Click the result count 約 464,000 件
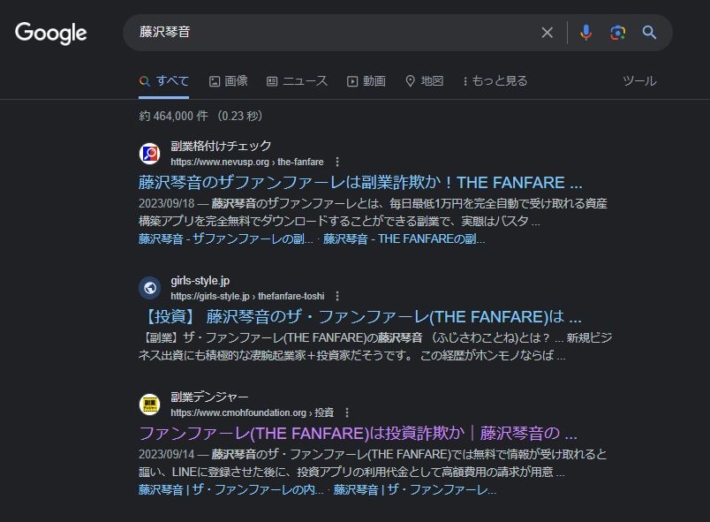Screen dimensions: 710x522 click(173, 116)
